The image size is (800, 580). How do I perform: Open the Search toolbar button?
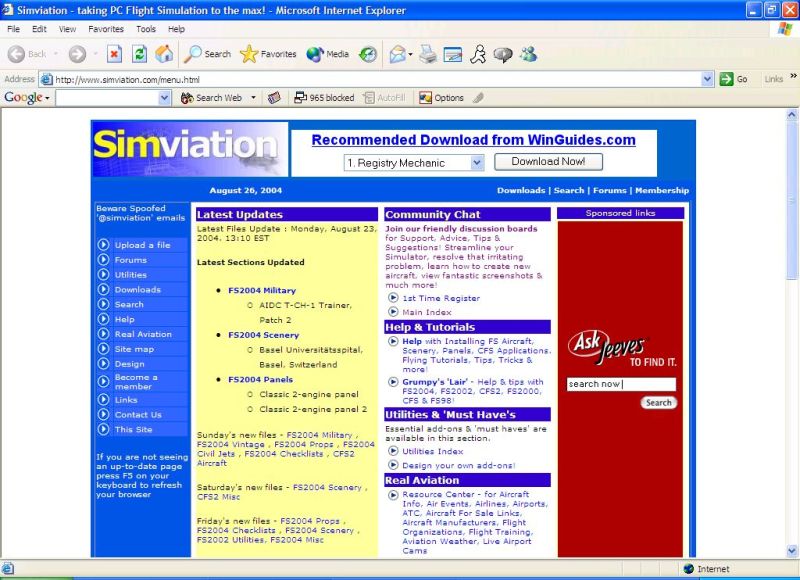click(x=207, y=54)
